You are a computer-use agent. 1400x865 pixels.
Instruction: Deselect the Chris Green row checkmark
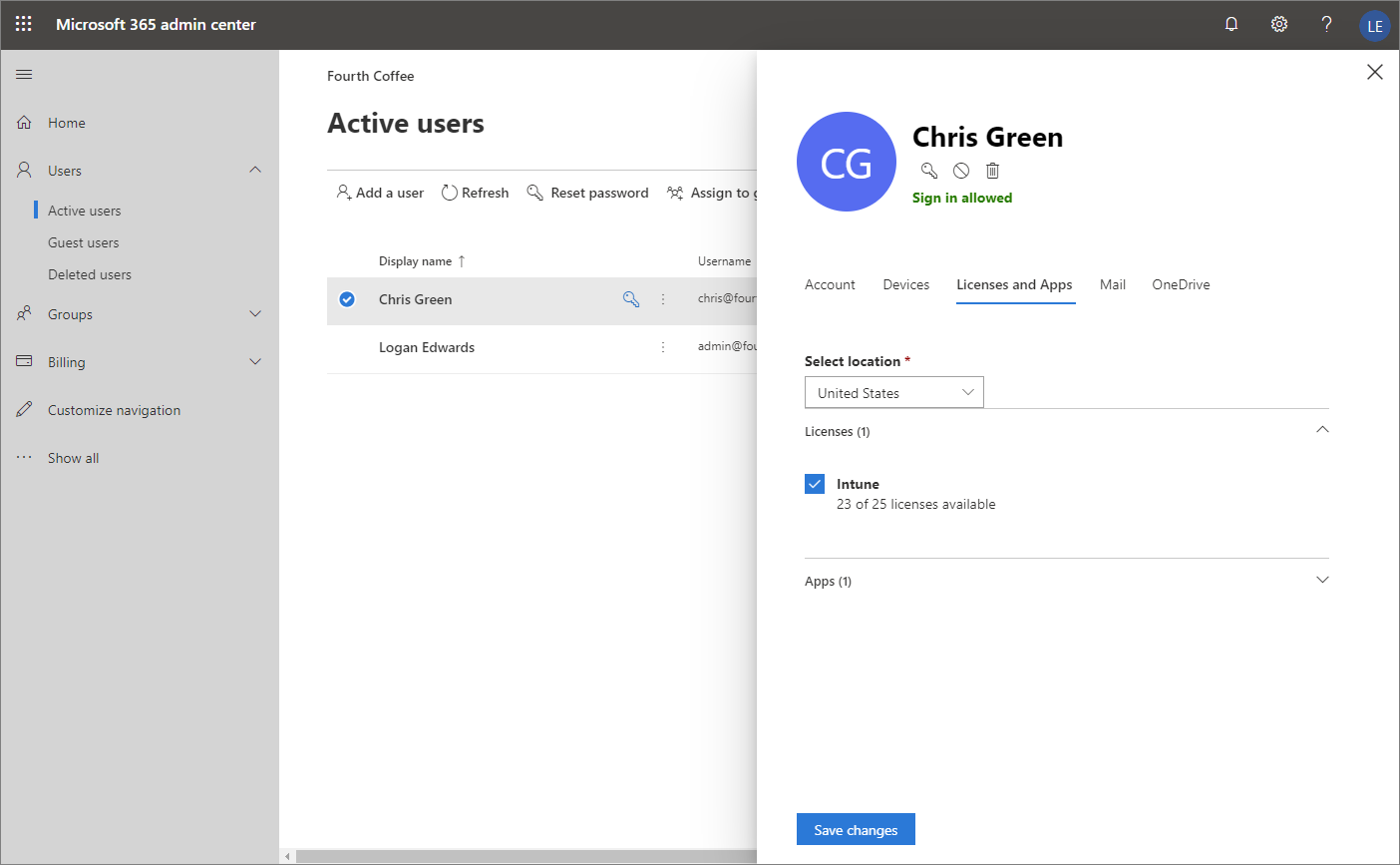347,299
